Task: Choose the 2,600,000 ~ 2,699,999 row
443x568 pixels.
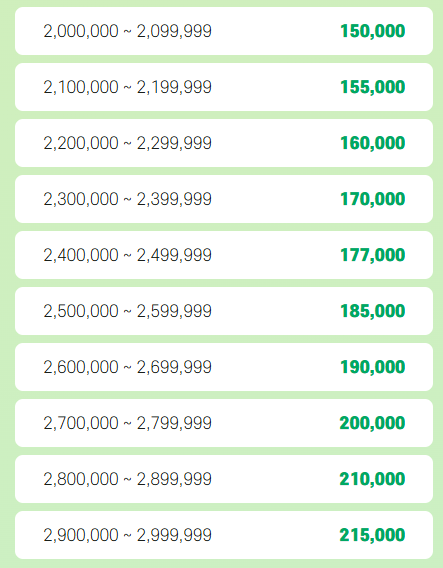Action: [224, 367]
